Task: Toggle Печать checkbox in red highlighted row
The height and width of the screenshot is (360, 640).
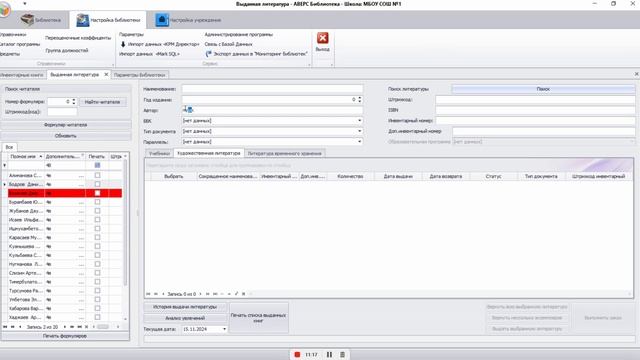Action: point(97,193)
